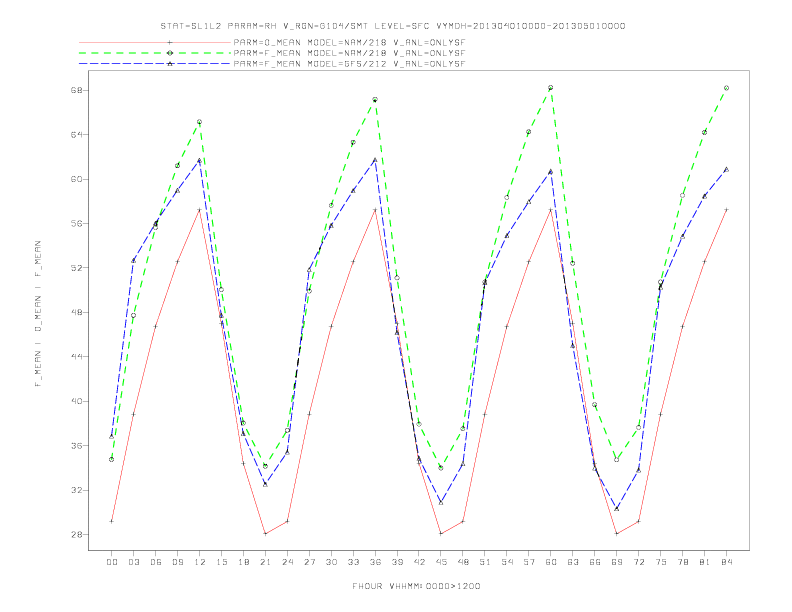Click y-axis tick label 56

click(x=79, y=223)
